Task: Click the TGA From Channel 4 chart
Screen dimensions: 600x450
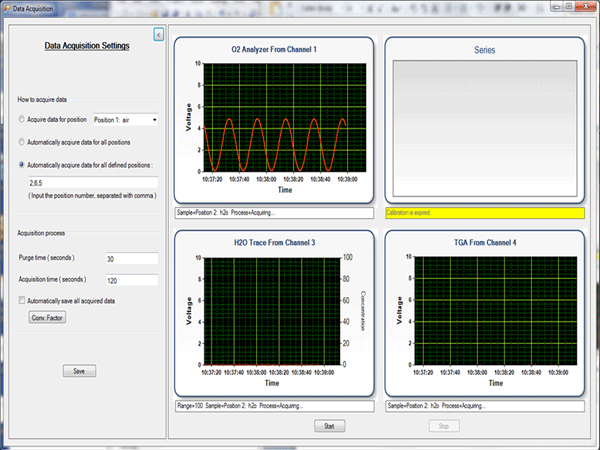Action: (x=484, y=313)
